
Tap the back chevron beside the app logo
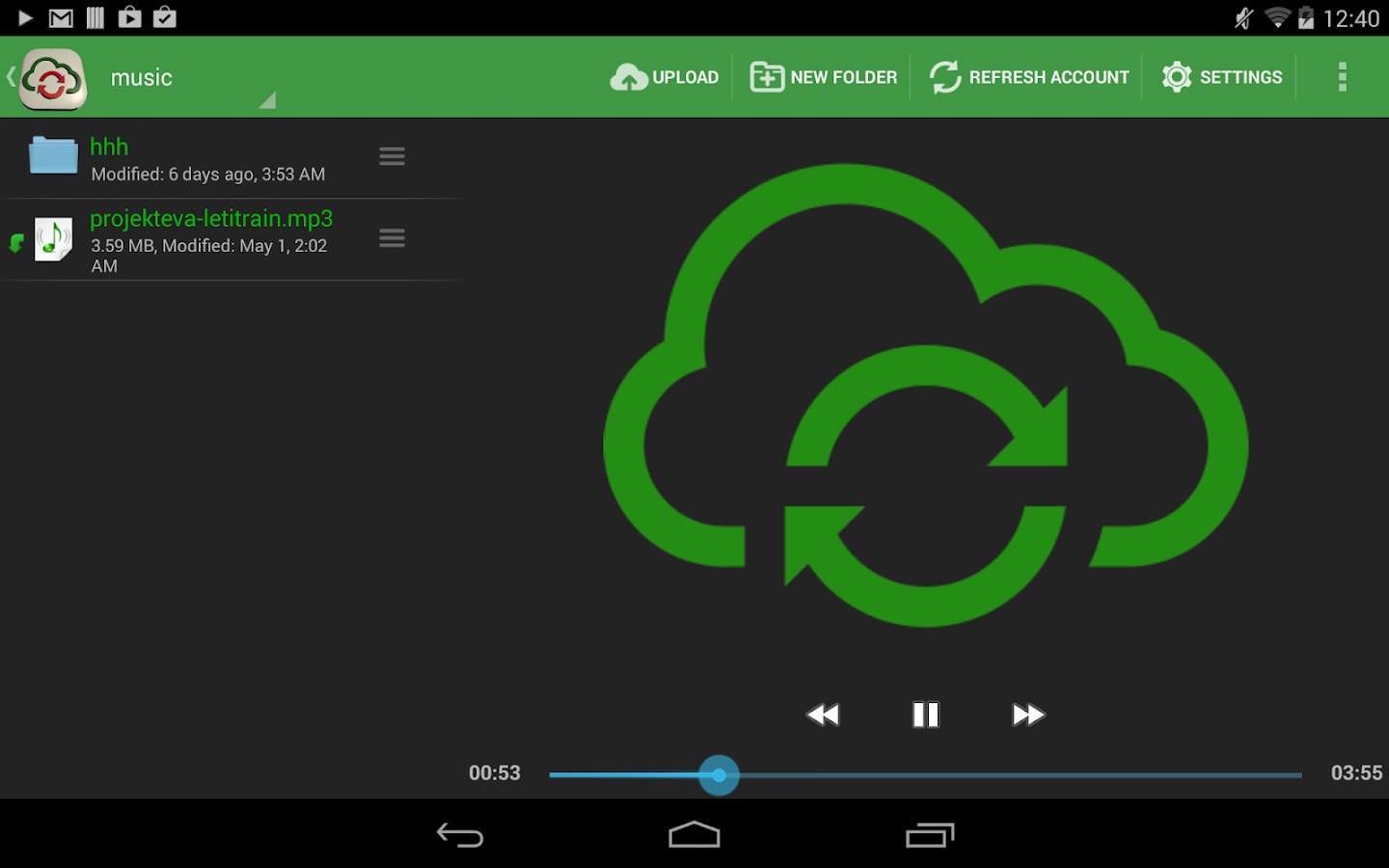pyautogui.click(x=12, y=77)
